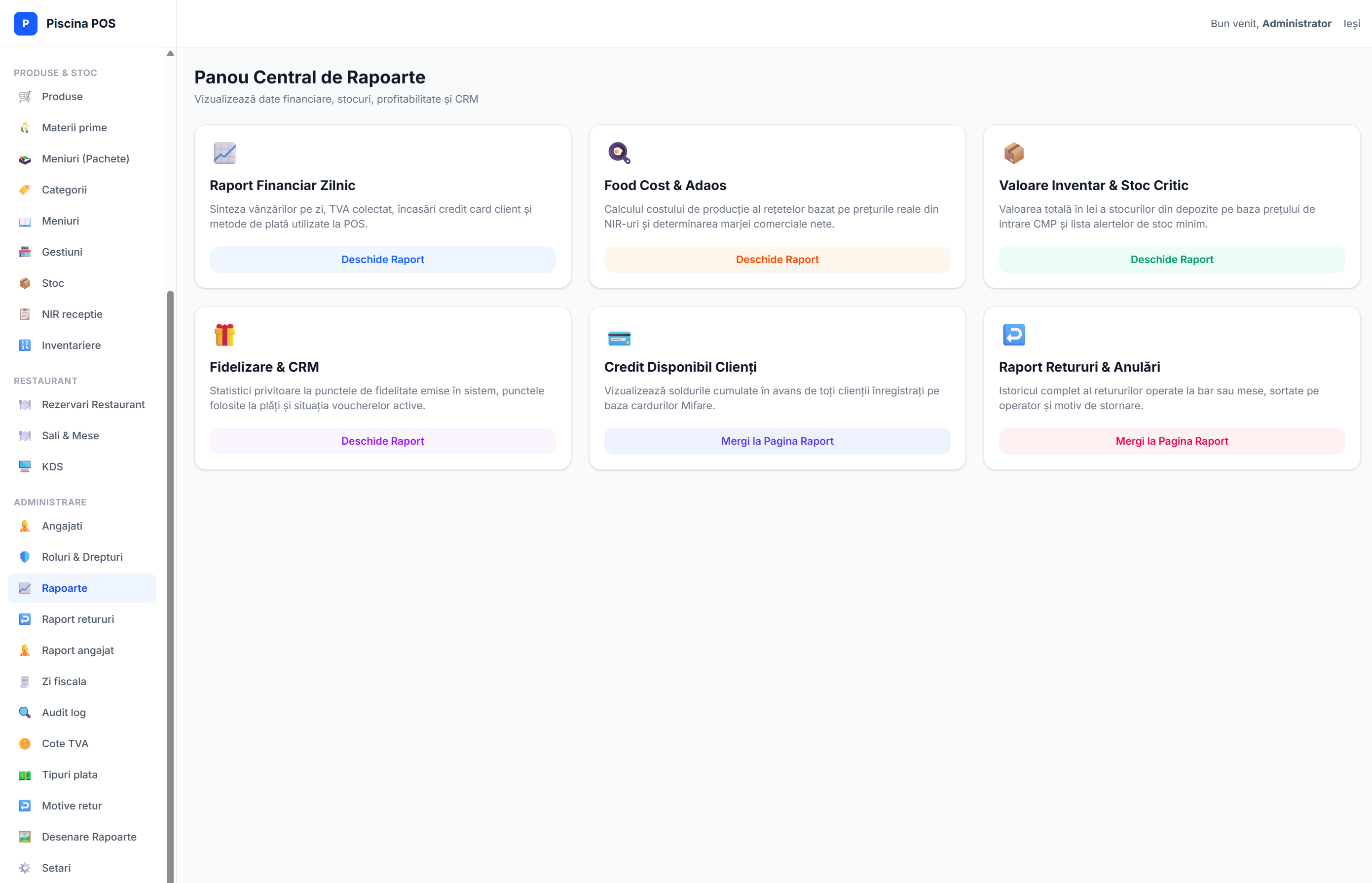
Task: Click the Meniuri (Pachete) sidebar icon
Action: point(25,159)
